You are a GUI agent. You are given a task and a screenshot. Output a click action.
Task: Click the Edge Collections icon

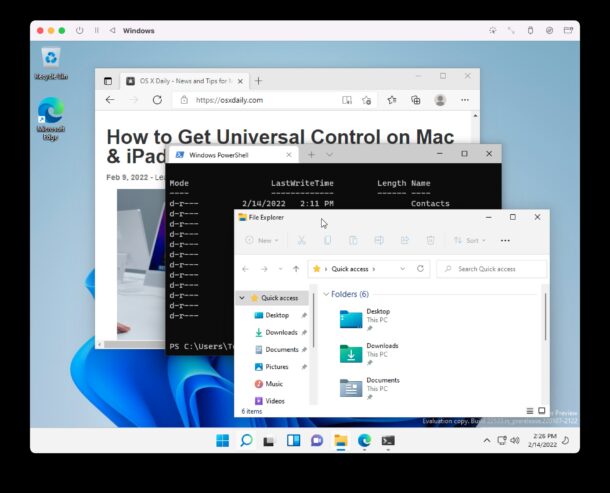click(x=415, y=100)
